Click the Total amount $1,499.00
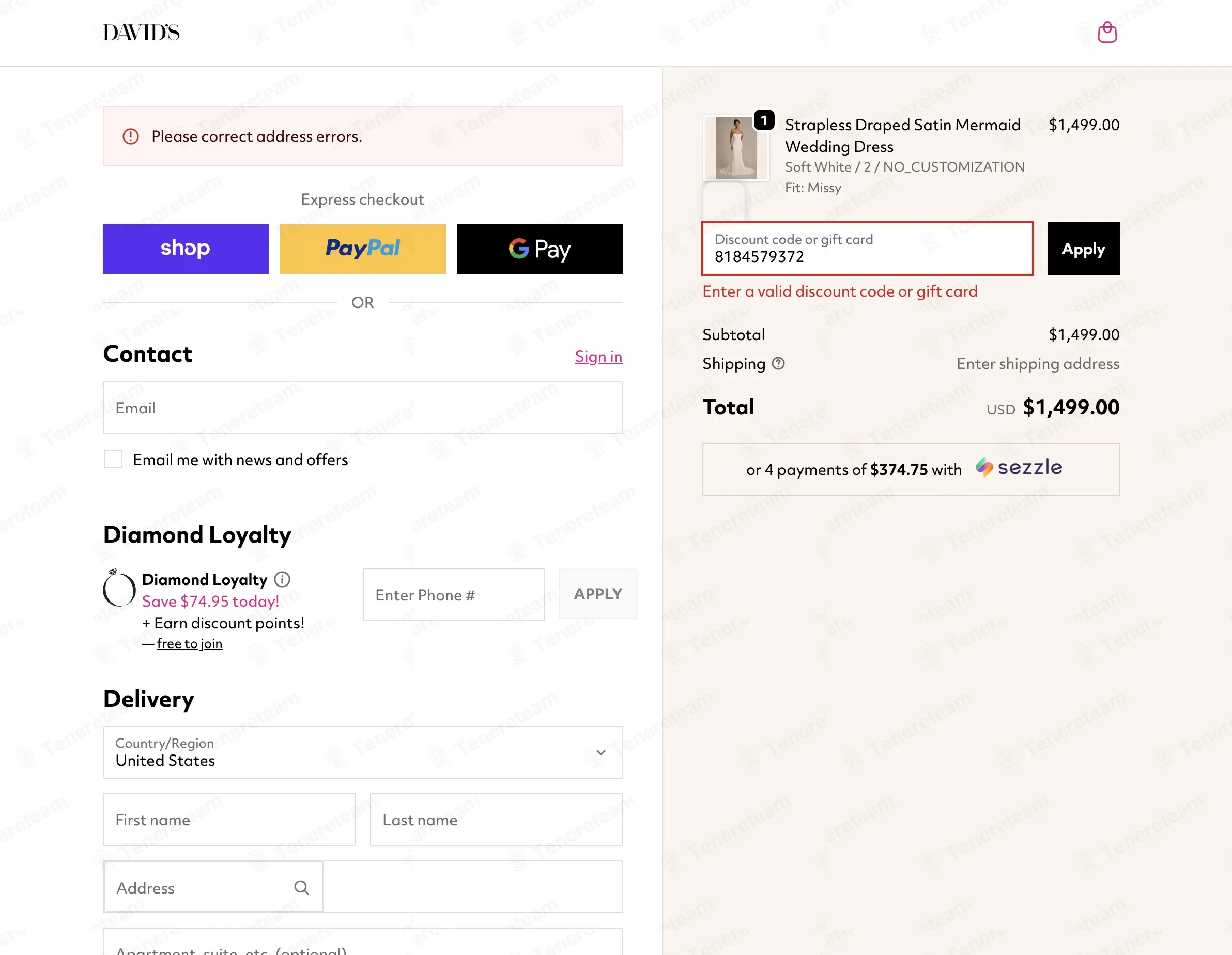 tap(1071, 407)
